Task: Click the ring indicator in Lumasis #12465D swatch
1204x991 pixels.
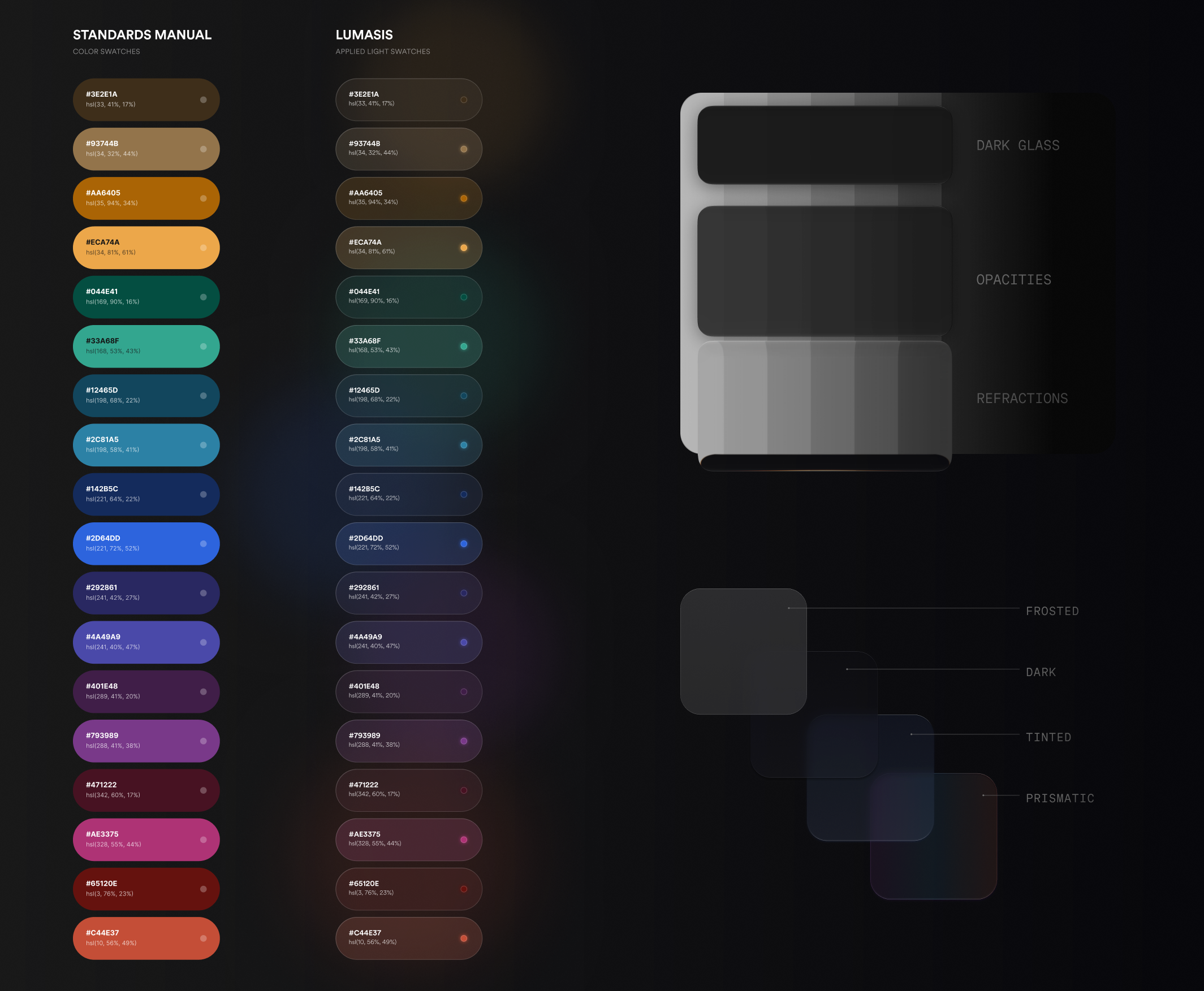Action: [464, 396]
